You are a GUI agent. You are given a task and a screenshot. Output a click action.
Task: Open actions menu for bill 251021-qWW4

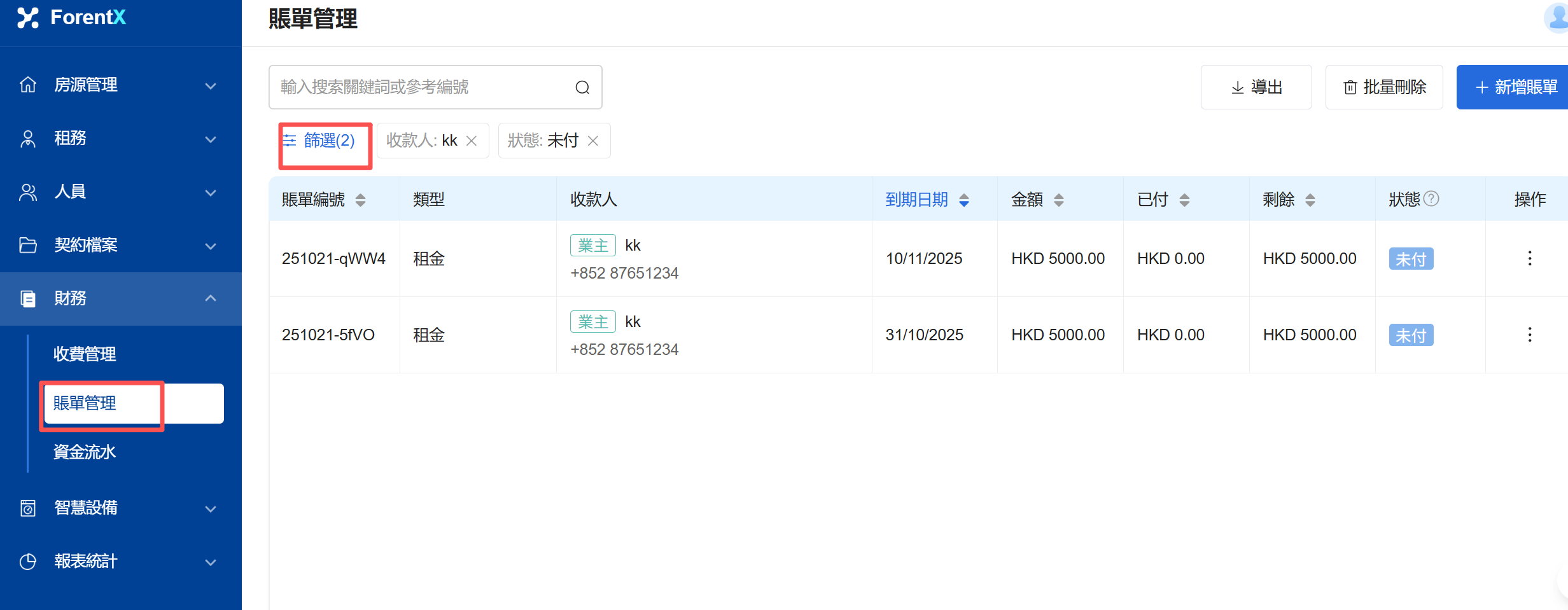pyautogui.click(x=1529, y=258)
